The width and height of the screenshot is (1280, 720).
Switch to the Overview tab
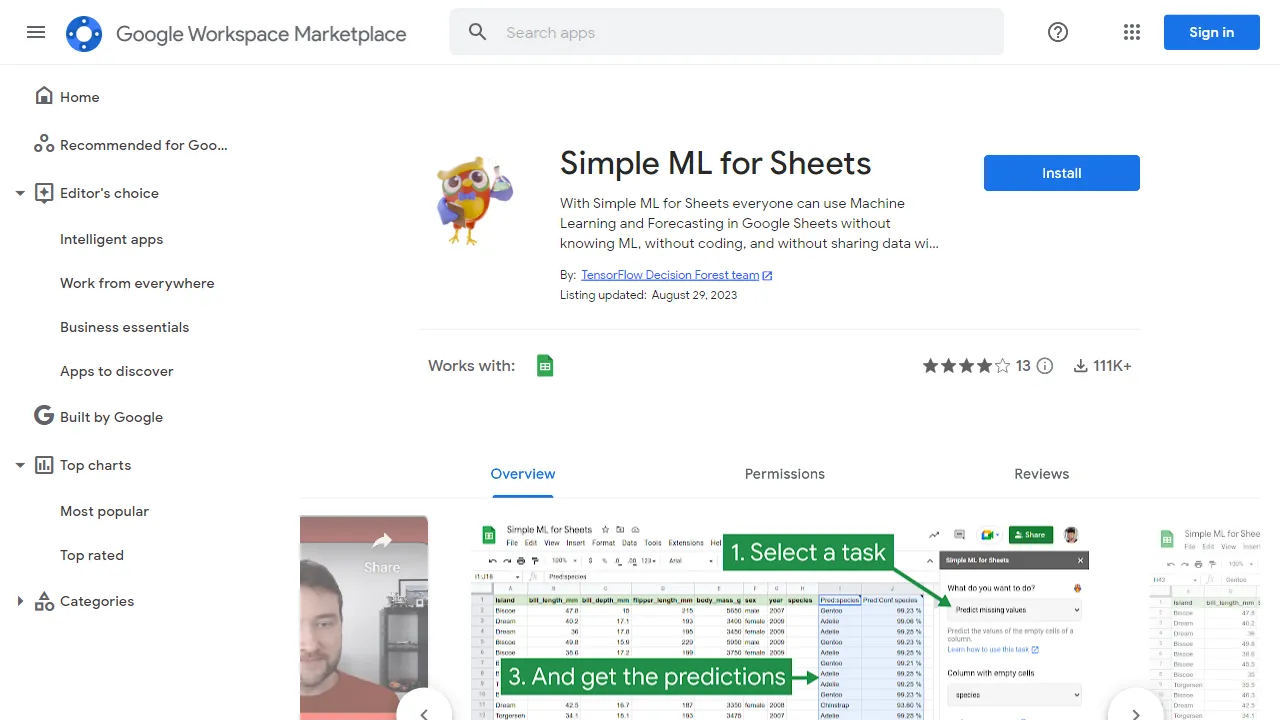point(523,474)
